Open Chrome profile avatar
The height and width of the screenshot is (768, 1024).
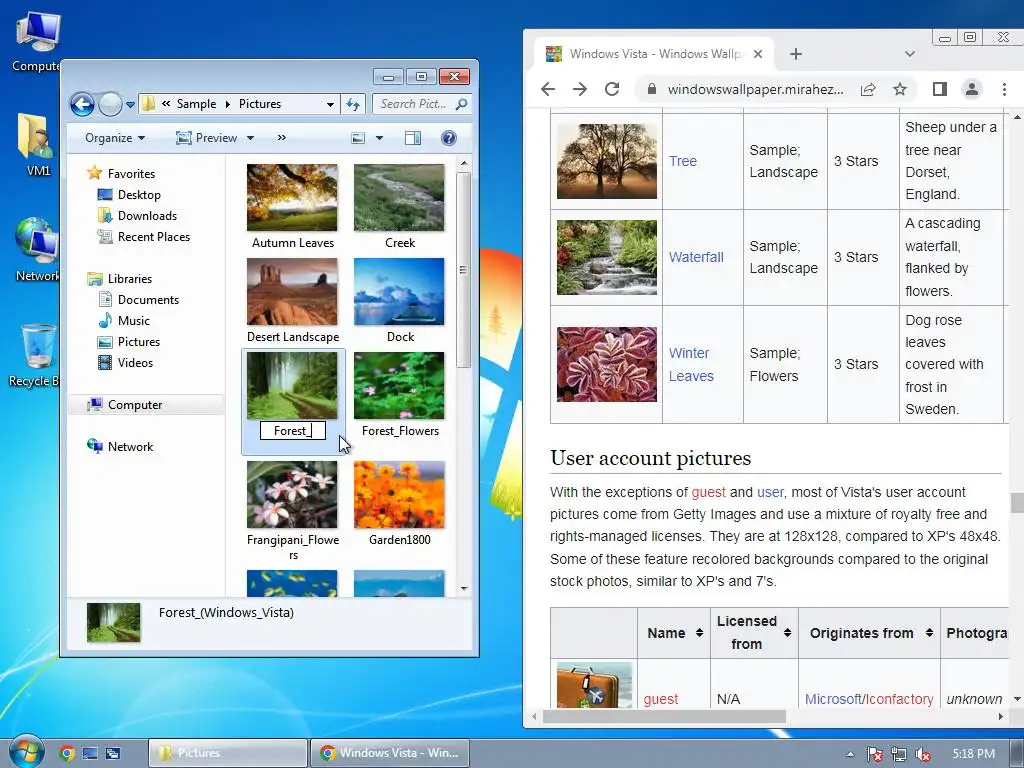[x=972, y=89]
